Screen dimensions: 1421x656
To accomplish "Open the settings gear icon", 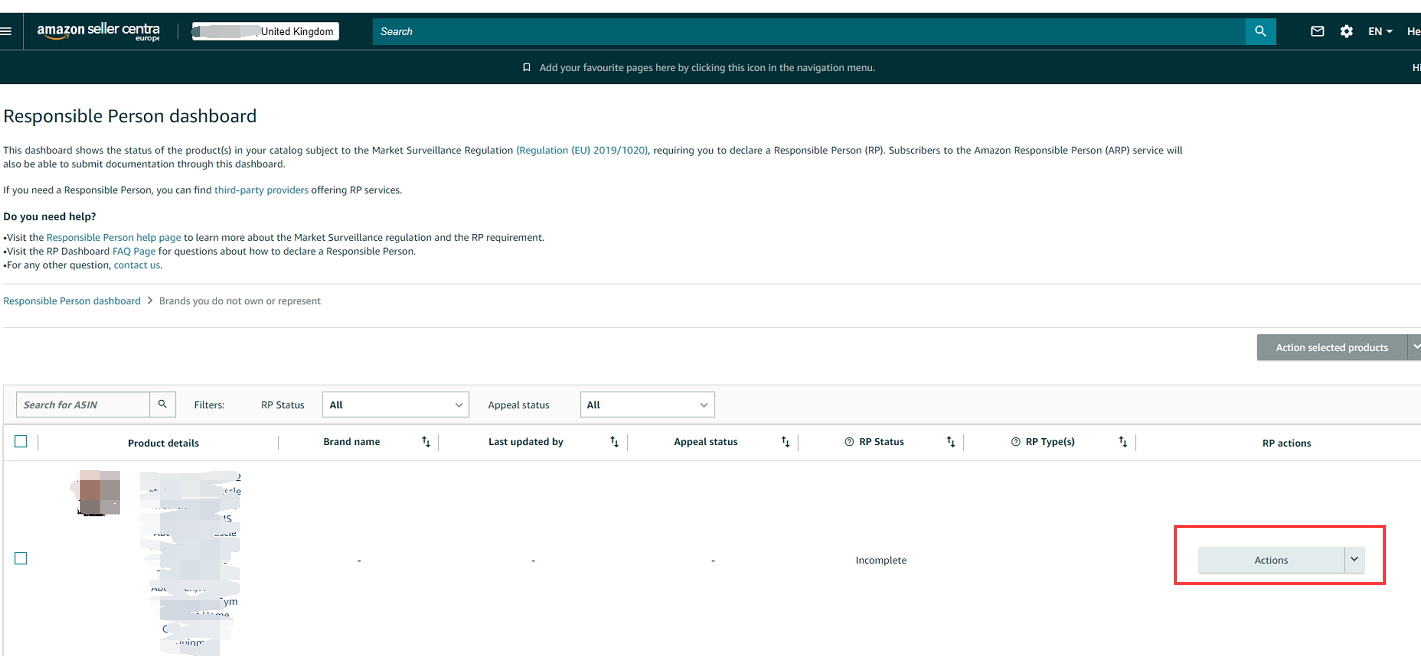I will coord(1346,31).
